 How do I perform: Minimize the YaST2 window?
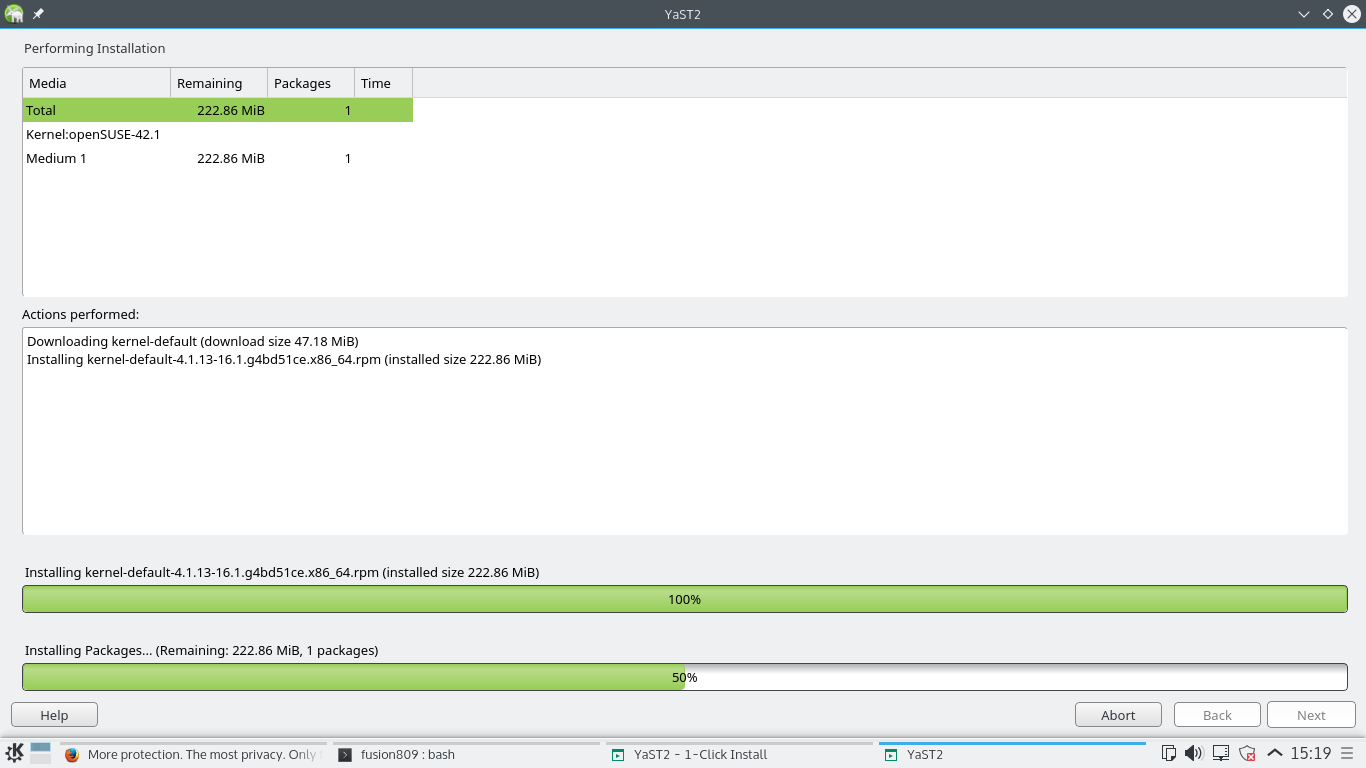(x=1304, y=14)
